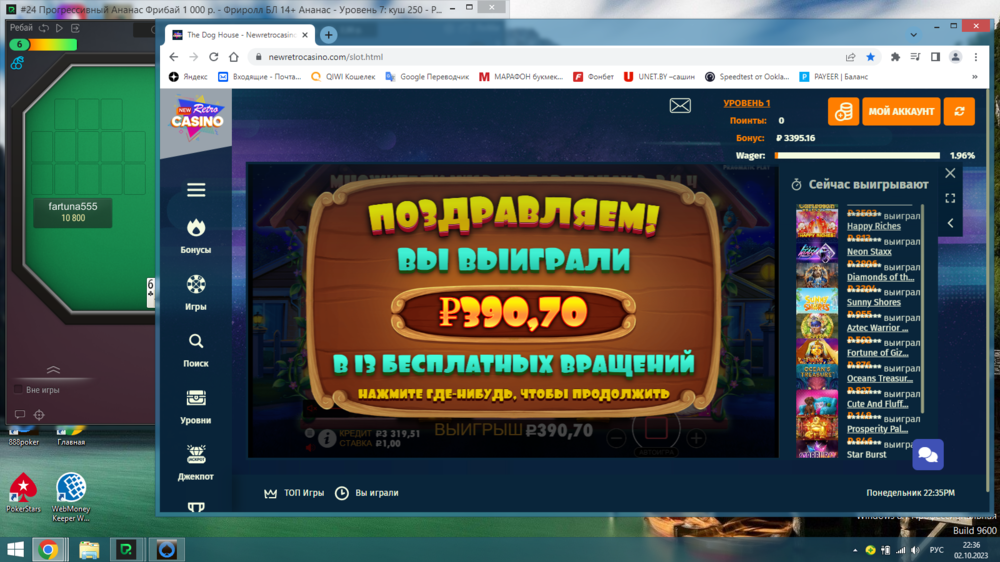The height and width of the screenshot is (562, 1000).
Task: Open the mail envelope messages icon
Action: click(680, 106)
